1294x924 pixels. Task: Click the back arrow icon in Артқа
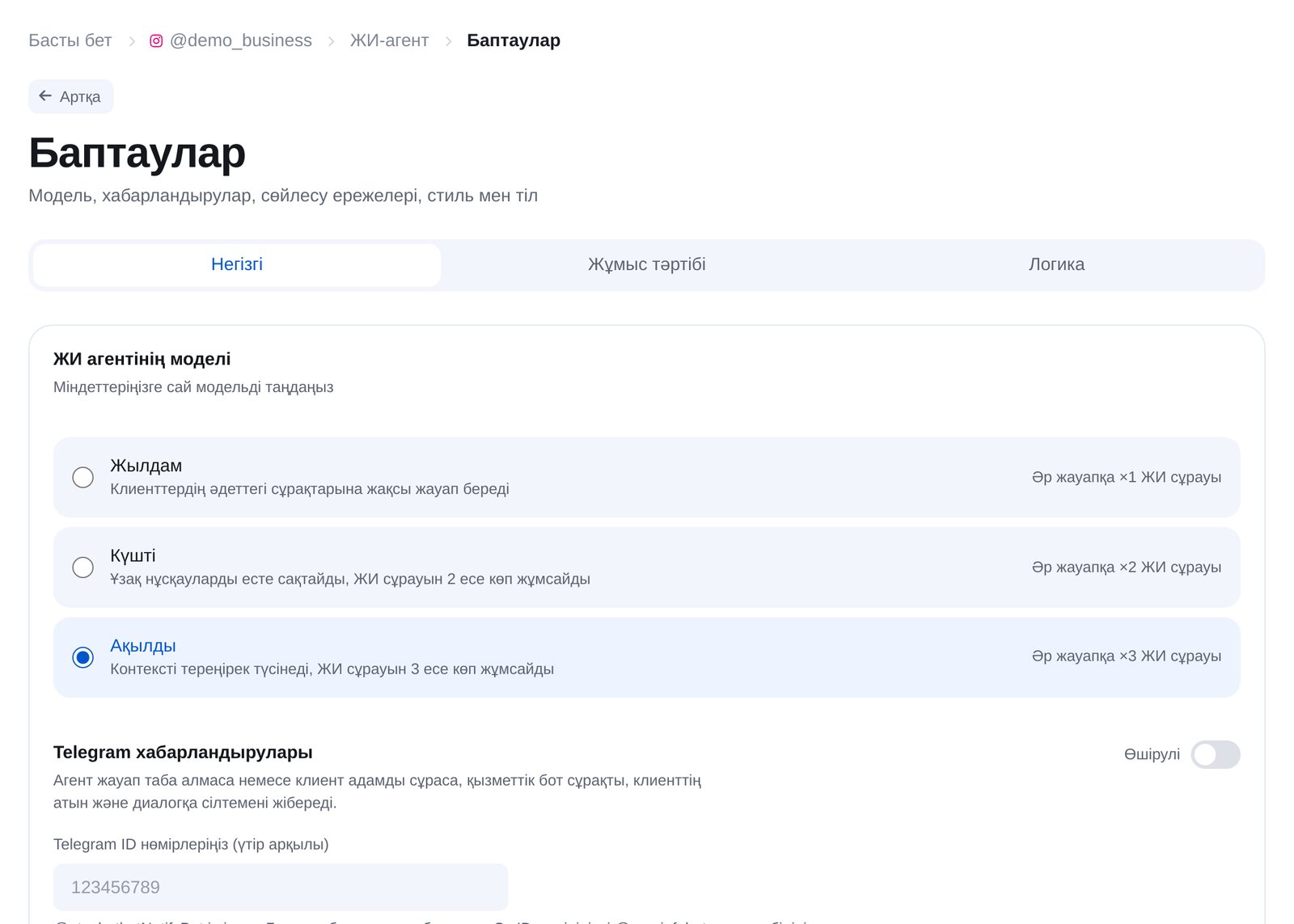click(45, 96)
